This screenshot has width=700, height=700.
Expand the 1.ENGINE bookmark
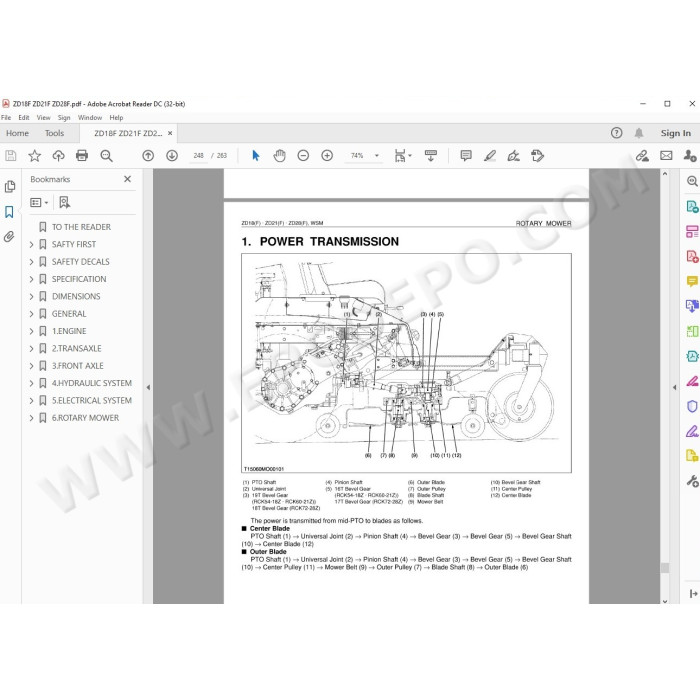[31, 331]
